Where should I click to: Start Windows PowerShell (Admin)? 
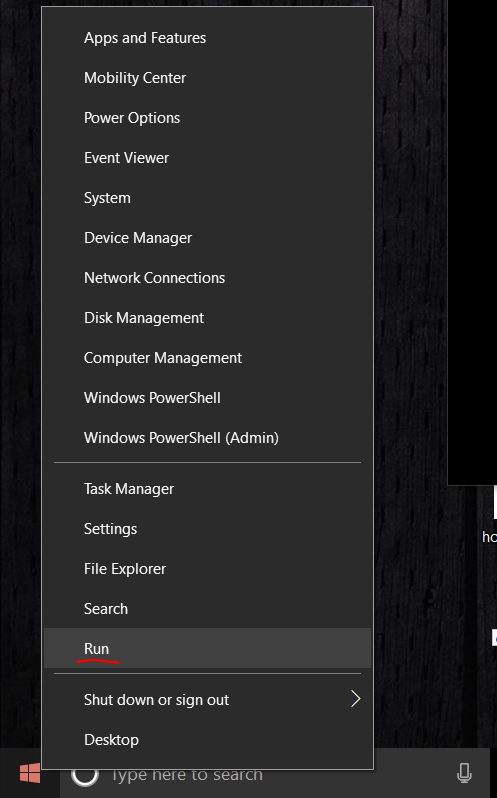(x=208, y=438)
